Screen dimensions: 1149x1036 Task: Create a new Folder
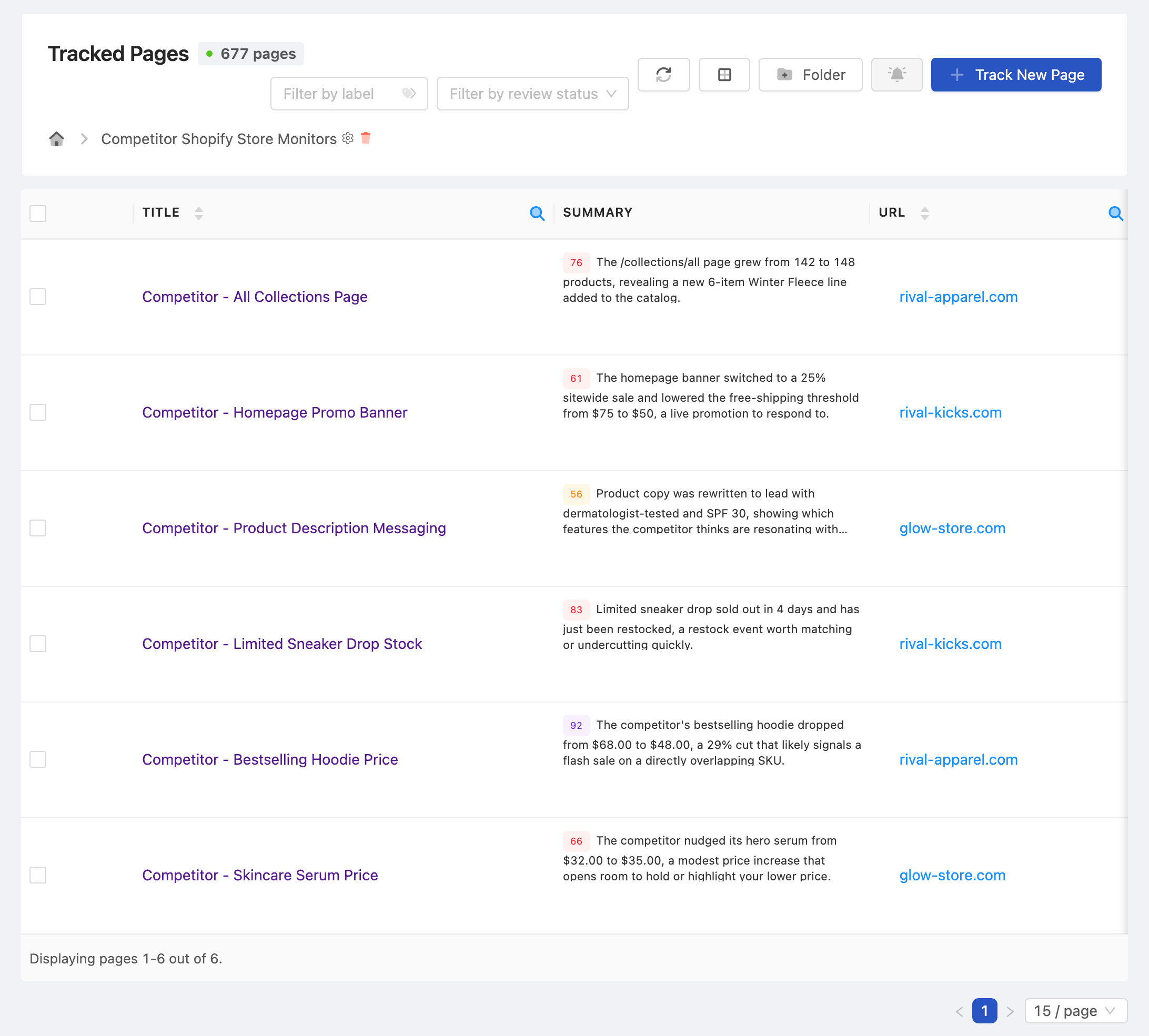click(x=810, y=75)
